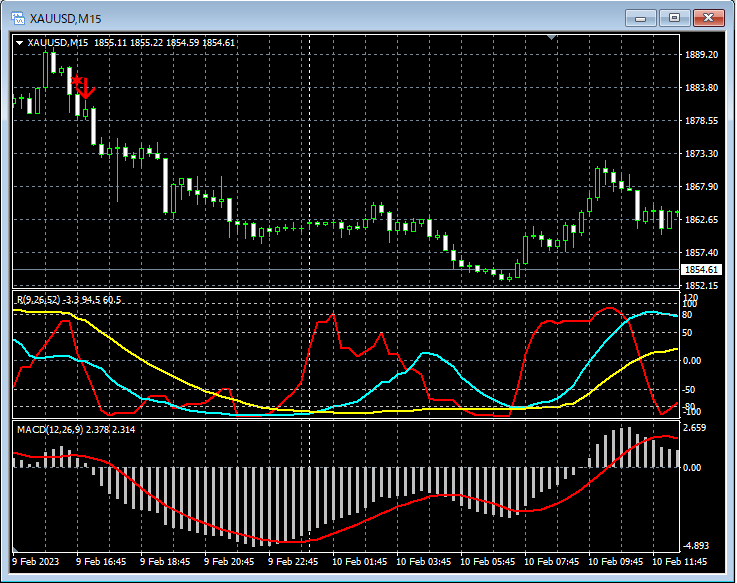Click the 1889.20 price scale label

pyautogui.click(x=701, y=55)
